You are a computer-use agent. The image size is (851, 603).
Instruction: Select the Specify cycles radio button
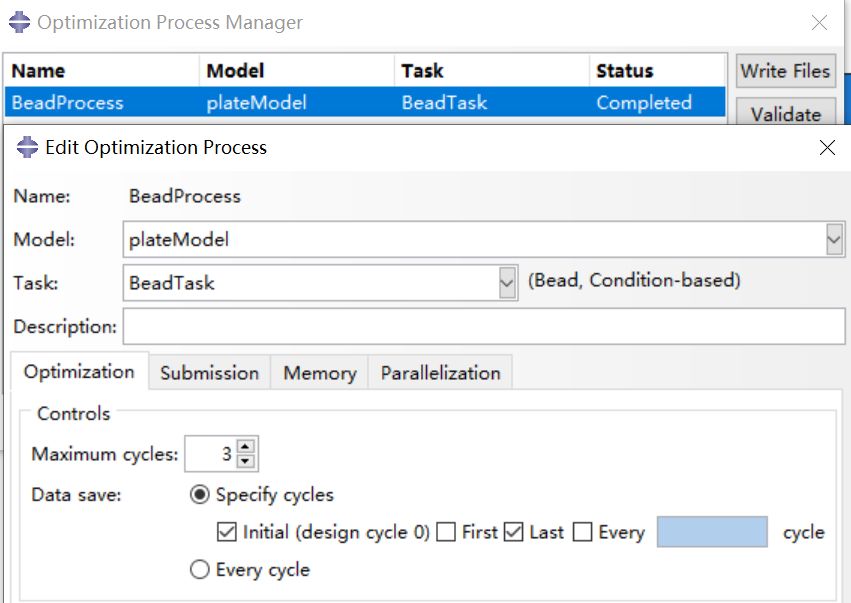(200, 494)
